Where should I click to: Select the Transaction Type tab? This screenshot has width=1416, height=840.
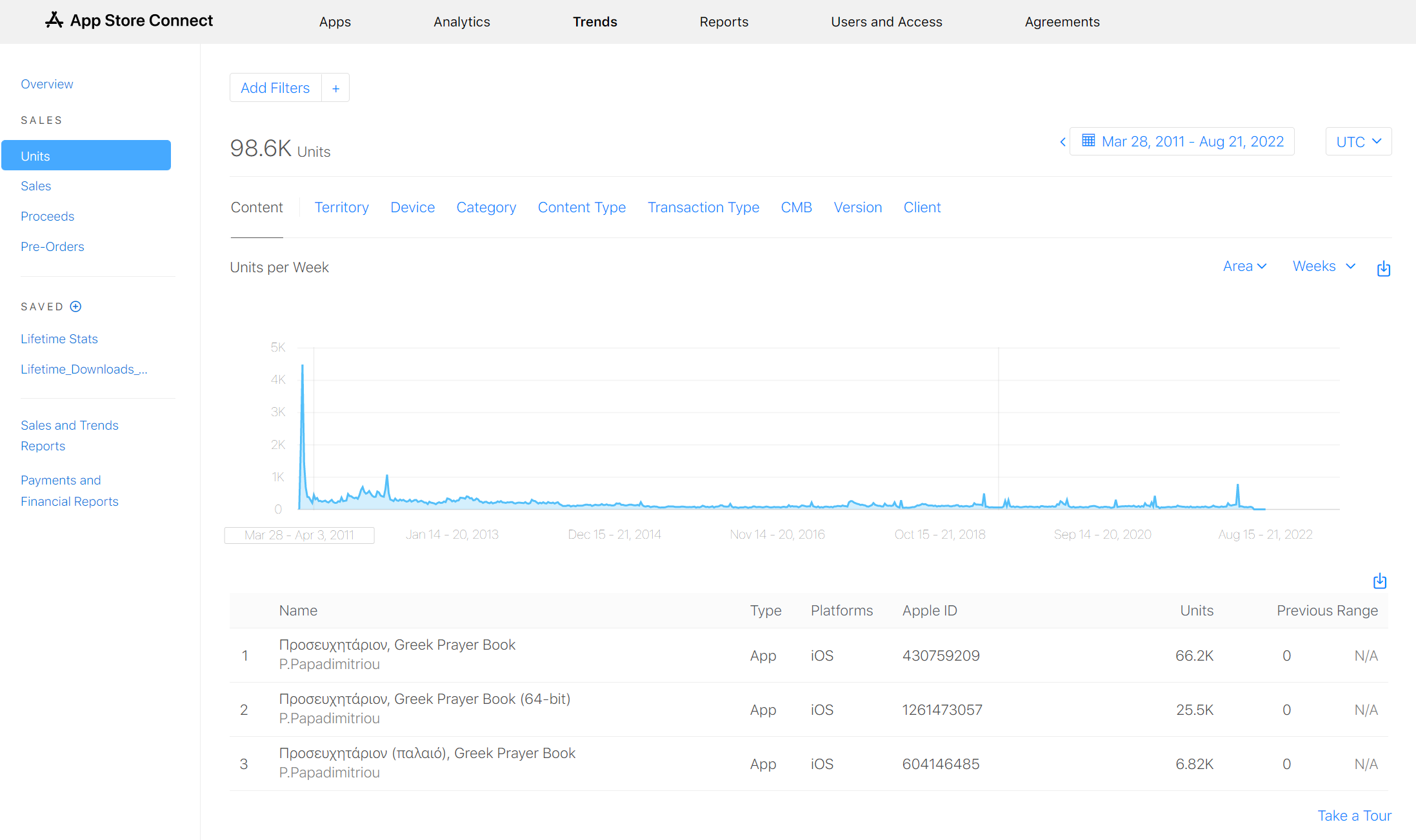[703, 208]
